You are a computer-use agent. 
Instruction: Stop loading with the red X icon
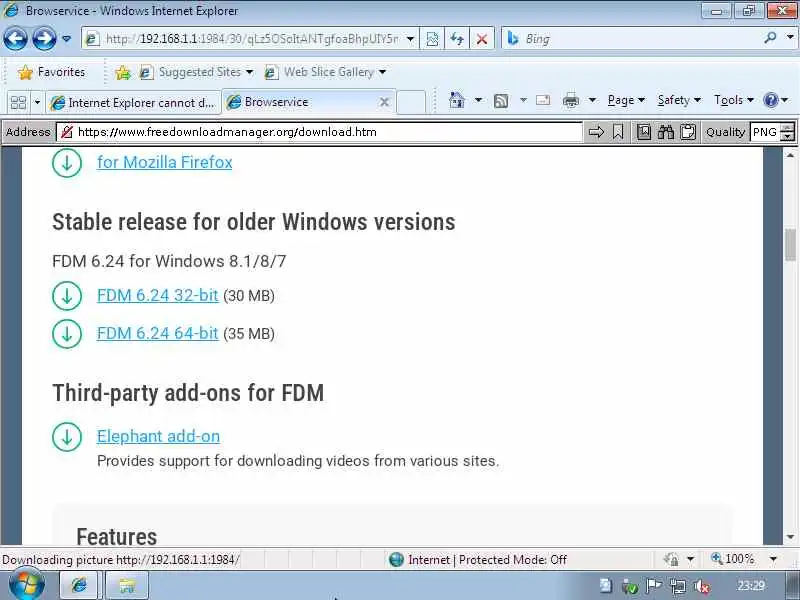click(482, 39)
